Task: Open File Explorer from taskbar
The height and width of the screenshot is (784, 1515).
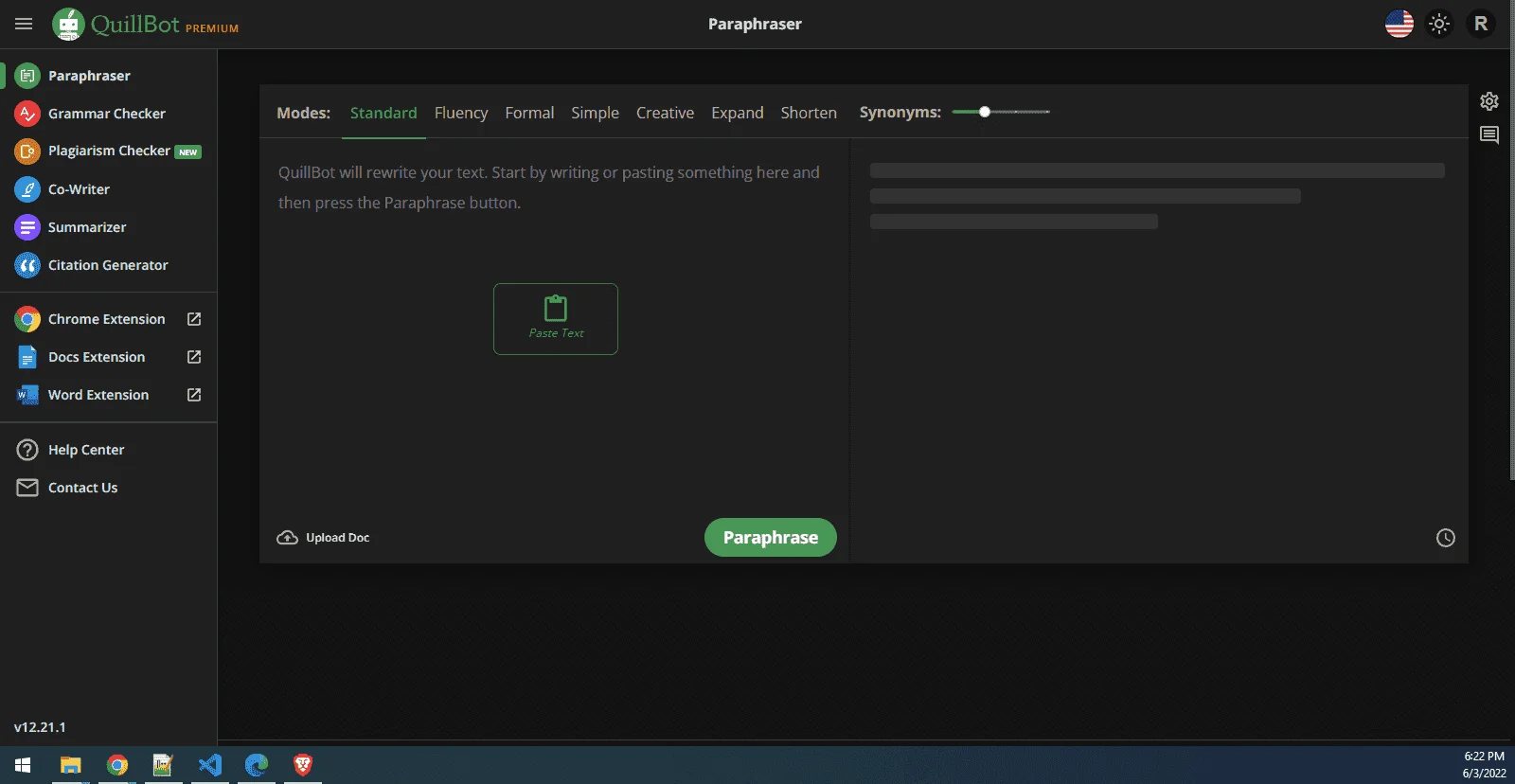Action: point(71,765)
